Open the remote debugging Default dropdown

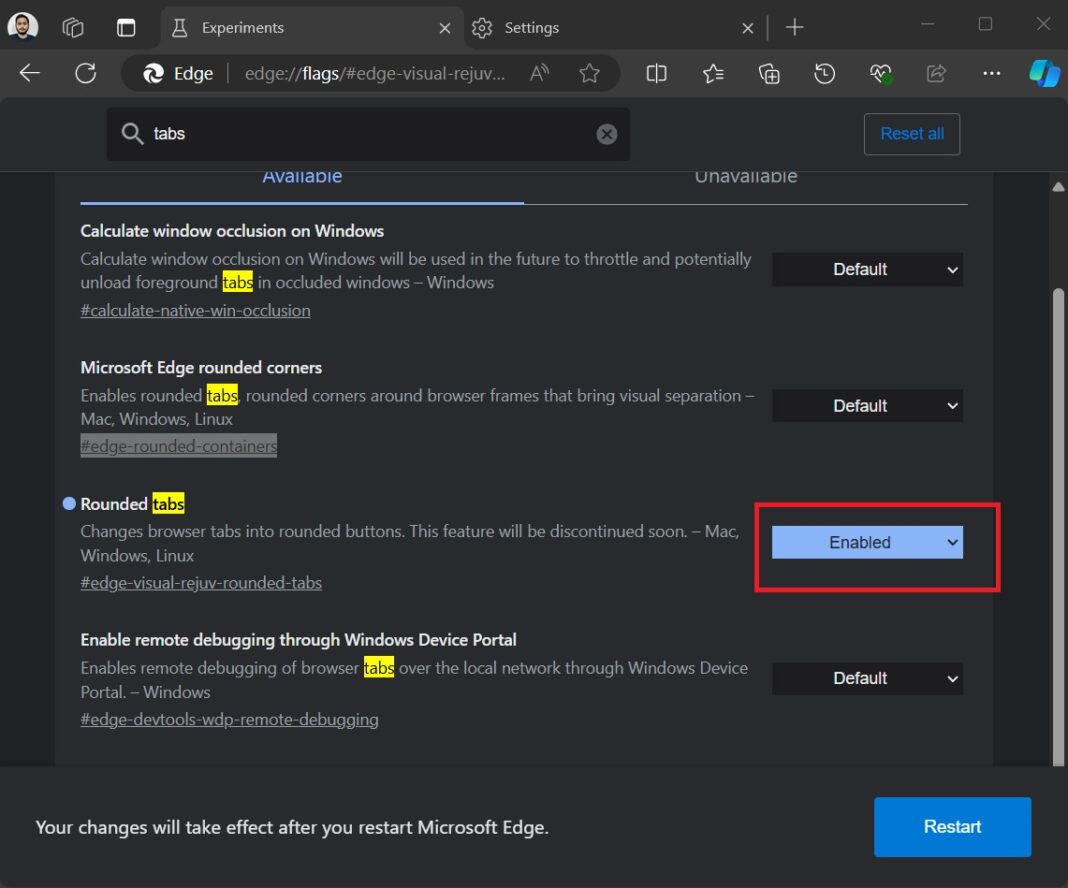click(x=866, y=678)
